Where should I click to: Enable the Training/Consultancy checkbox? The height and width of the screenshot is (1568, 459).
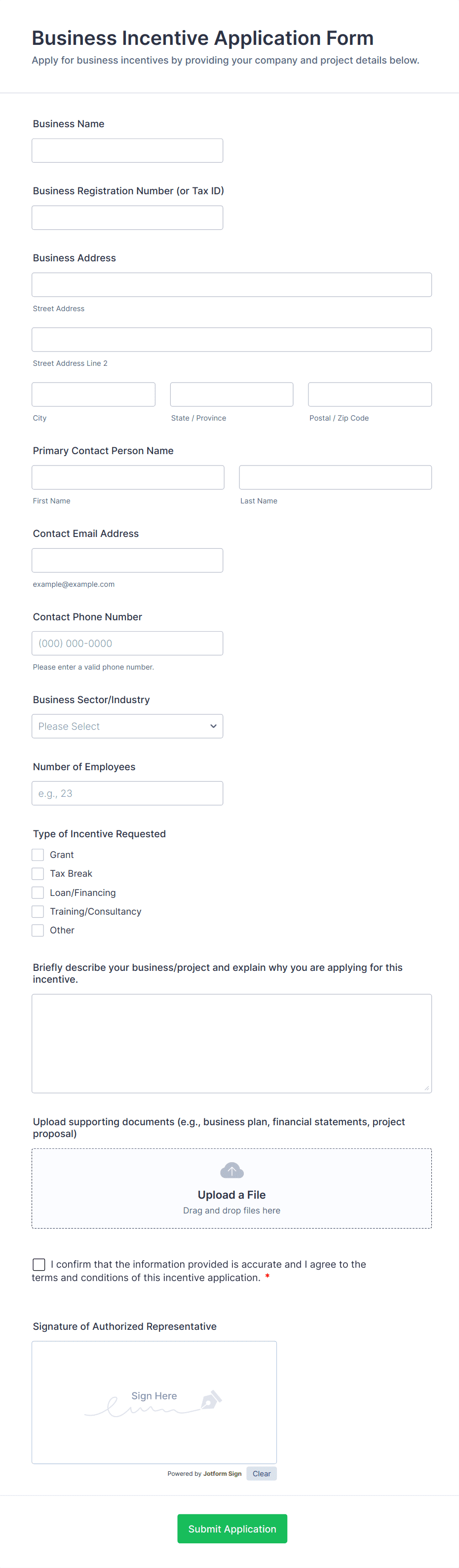point(38,911)
